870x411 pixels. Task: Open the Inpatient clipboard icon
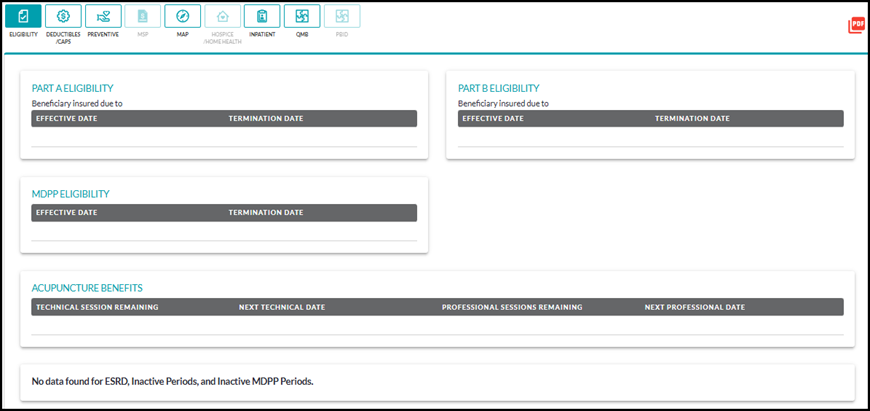click(x=262, y=16)
